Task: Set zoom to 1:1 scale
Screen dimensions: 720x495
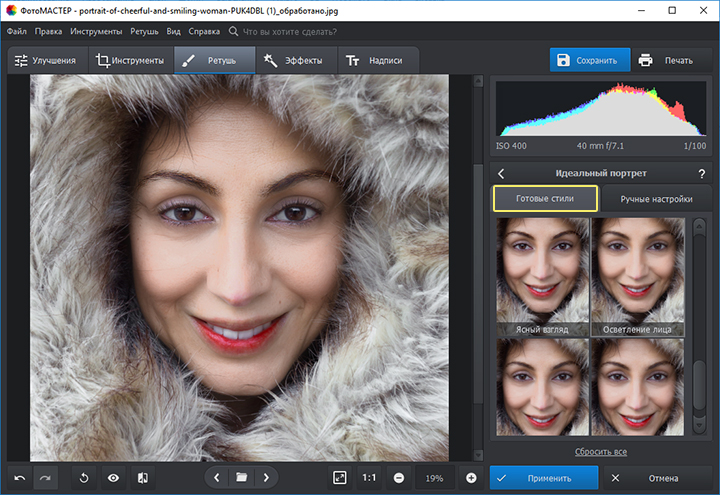Action: [x=369, y=478]
